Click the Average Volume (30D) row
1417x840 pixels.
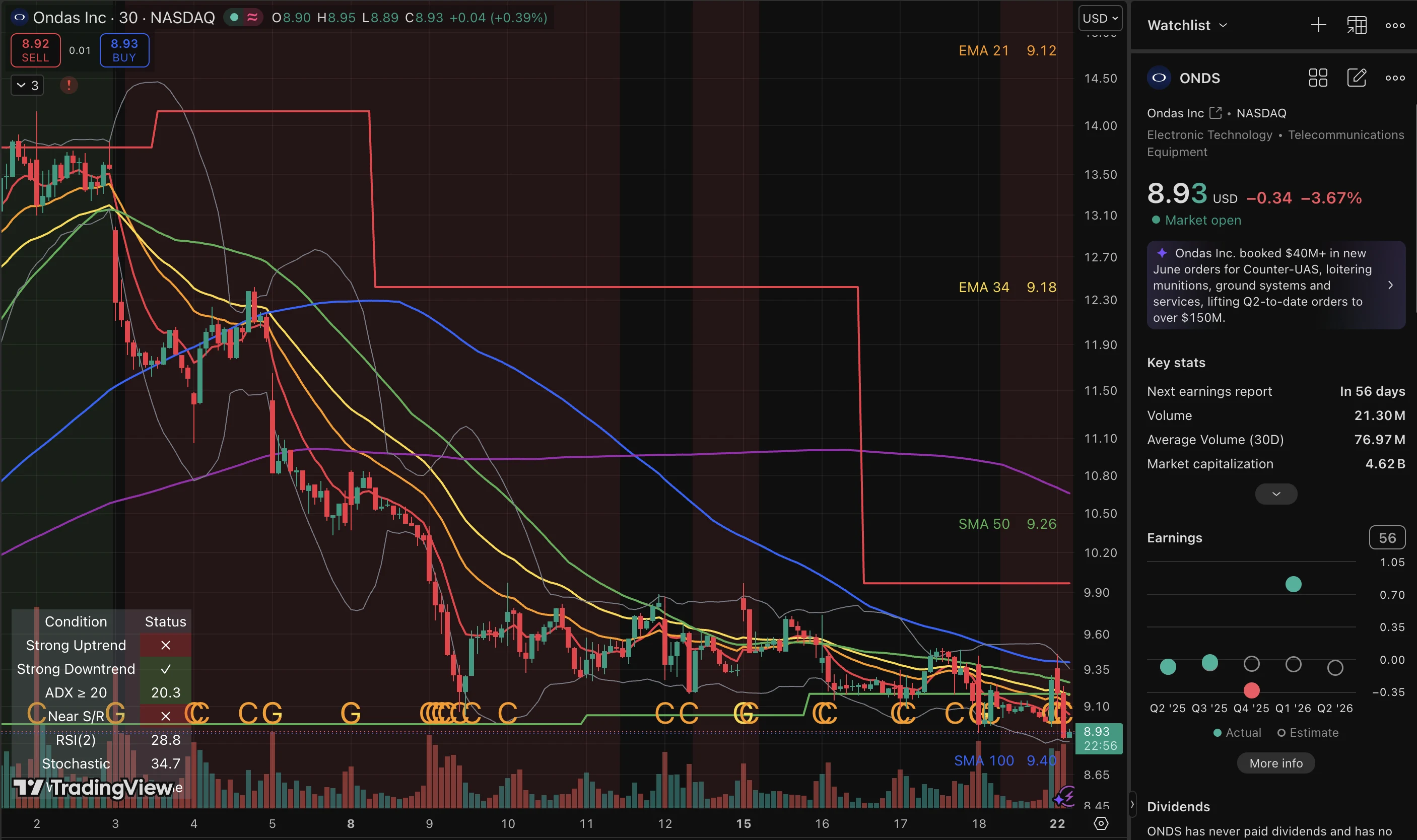(x=1275, y=439)
